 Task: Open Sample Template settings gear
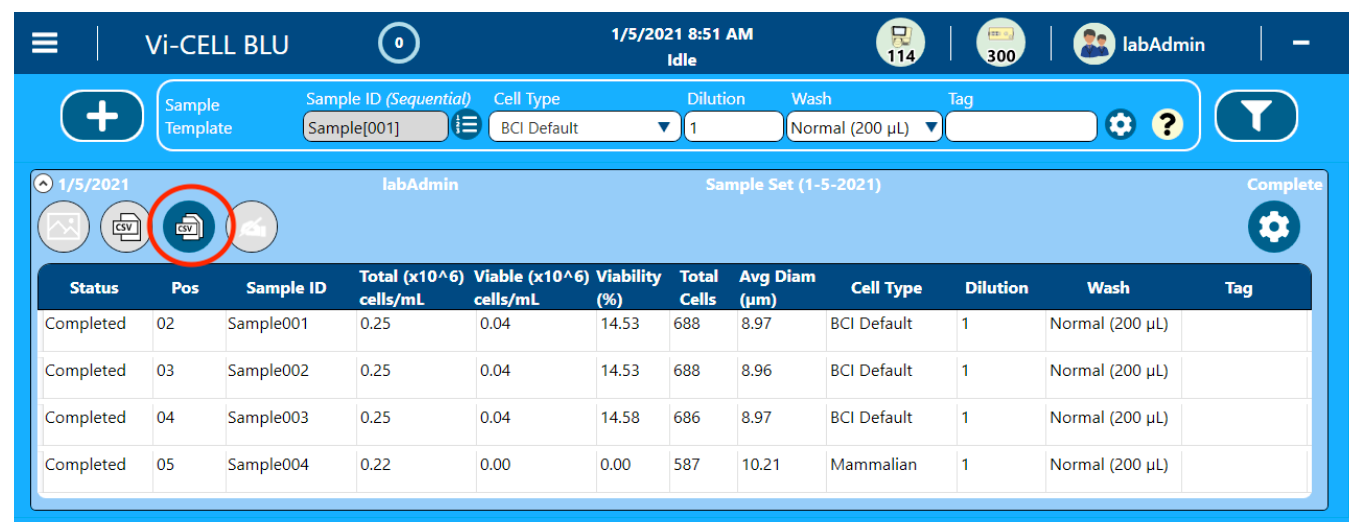pyautogui.click(x=1121, y=125)
